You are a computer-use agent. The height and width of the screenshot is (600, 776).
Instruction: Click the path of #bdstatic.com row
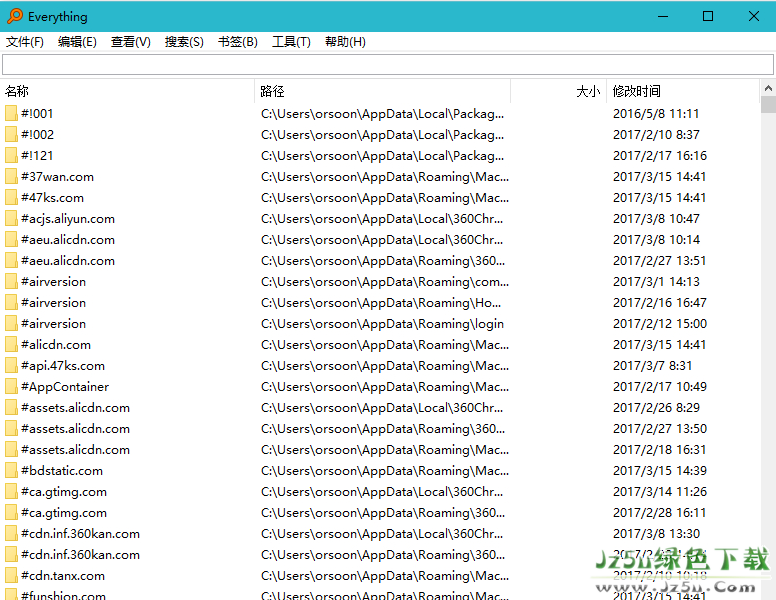click(x=385, y=470)
